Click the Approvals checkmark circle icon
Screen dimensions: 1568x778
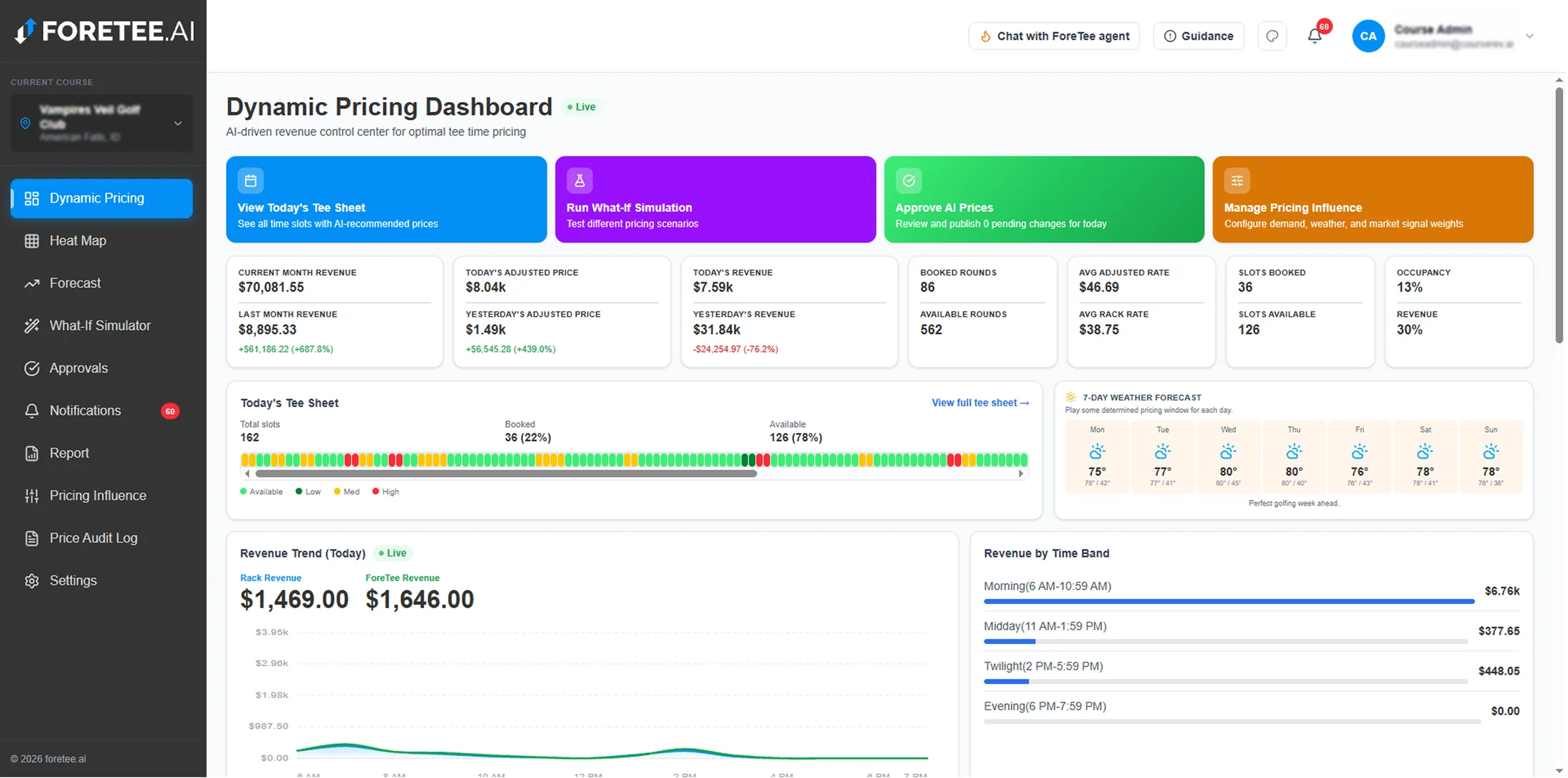[x=31, y=368]
